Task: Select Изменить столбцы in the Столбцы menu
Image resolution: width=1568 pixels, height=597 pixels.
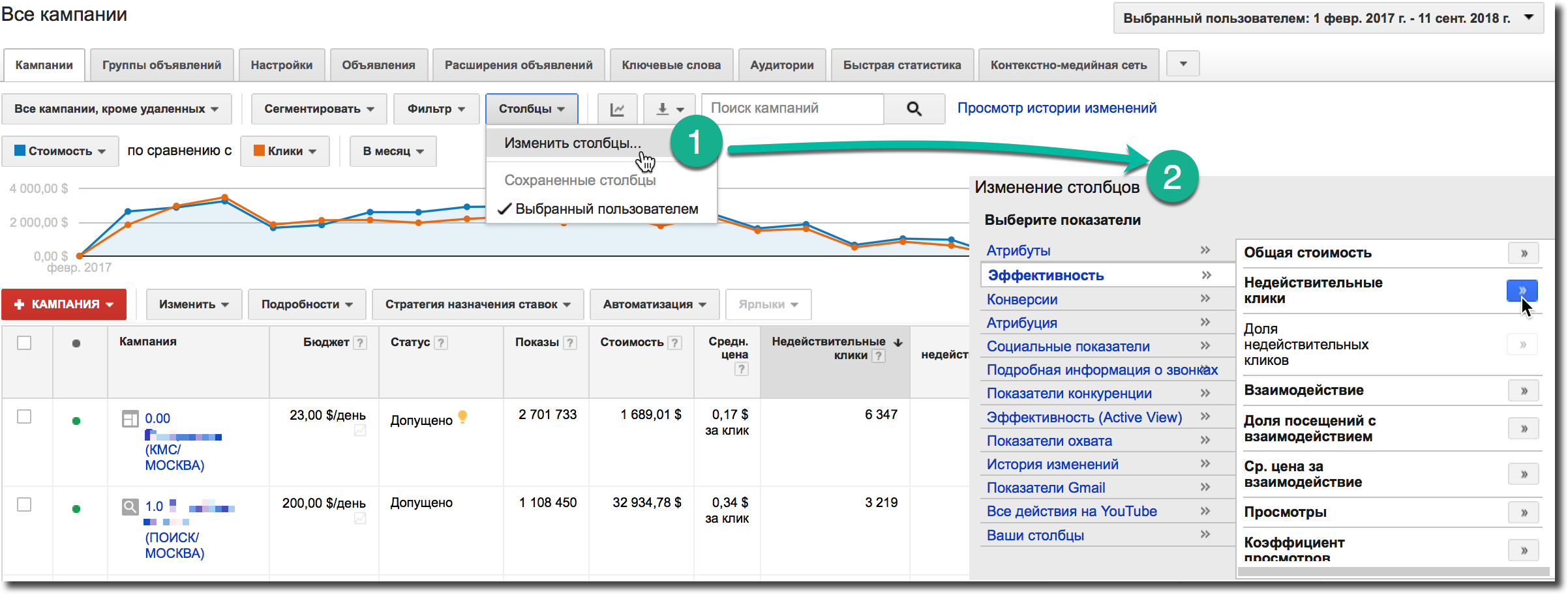Action: point(573,143)
